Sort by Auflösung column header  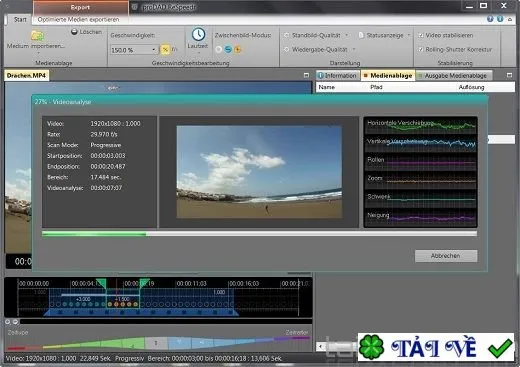tap(471, 87)
